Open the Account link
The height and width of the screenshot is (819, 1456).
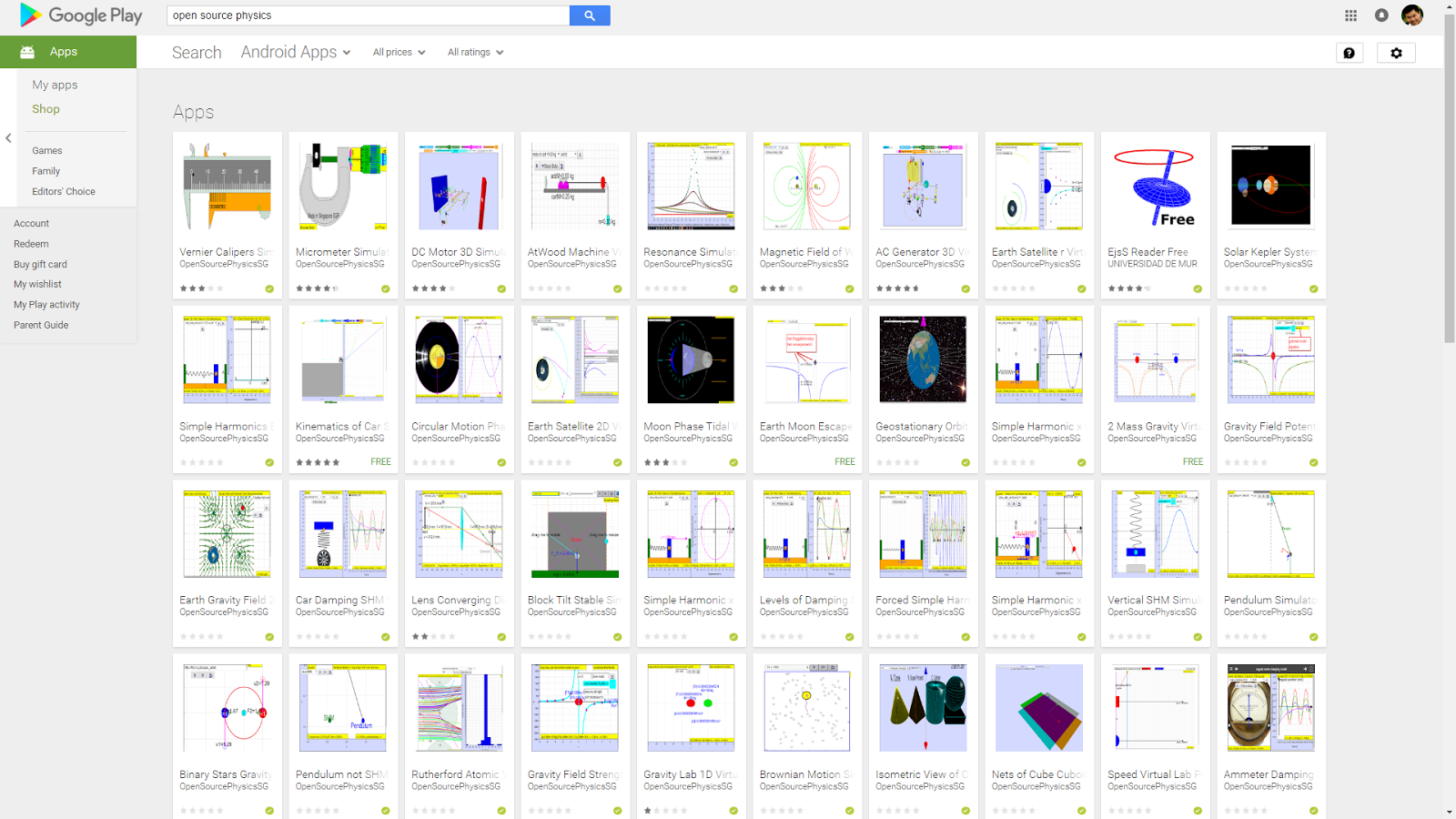click(31, 224)
